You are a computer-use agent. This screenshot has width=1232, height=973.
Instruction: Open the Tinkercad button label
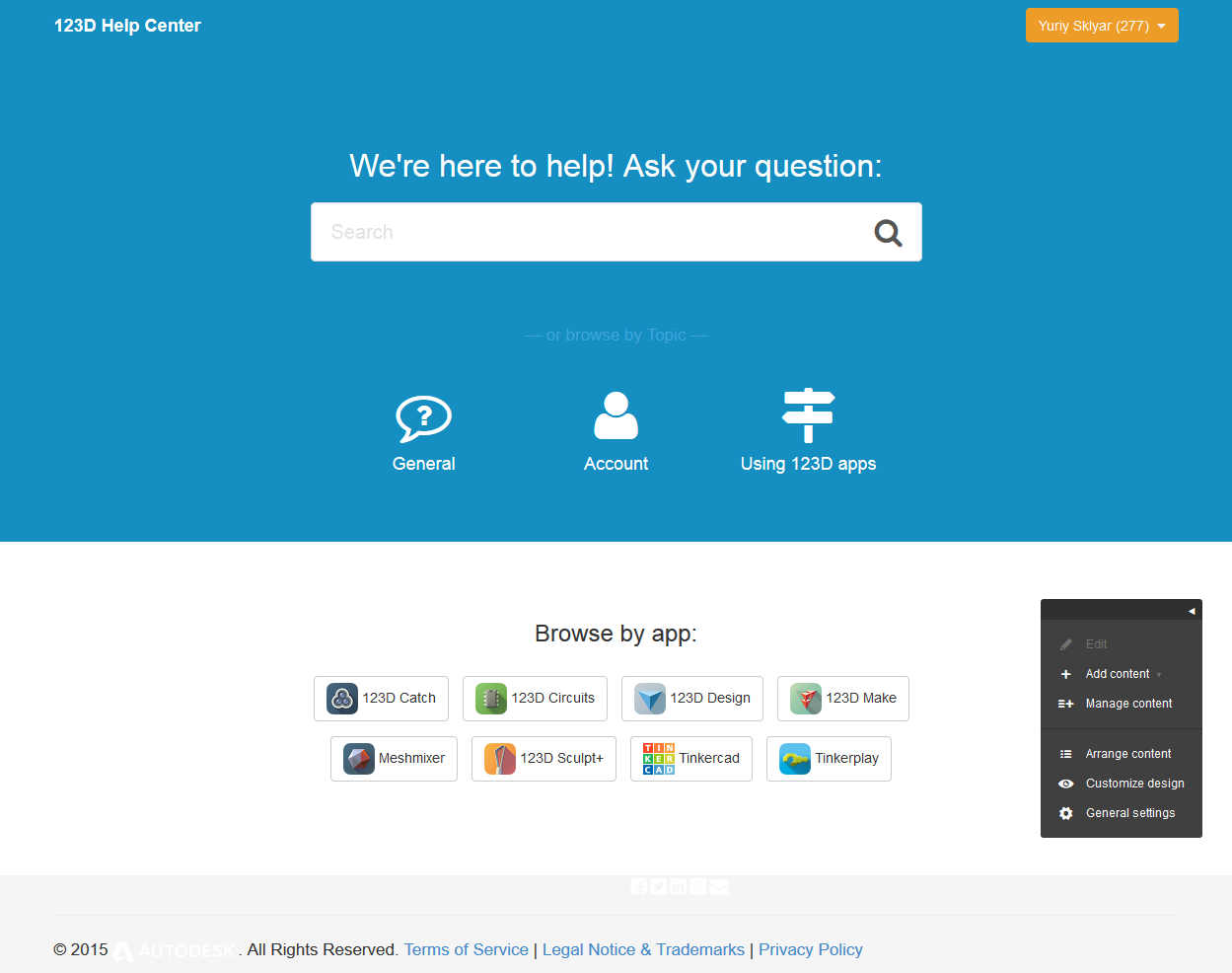pos(709,758)
